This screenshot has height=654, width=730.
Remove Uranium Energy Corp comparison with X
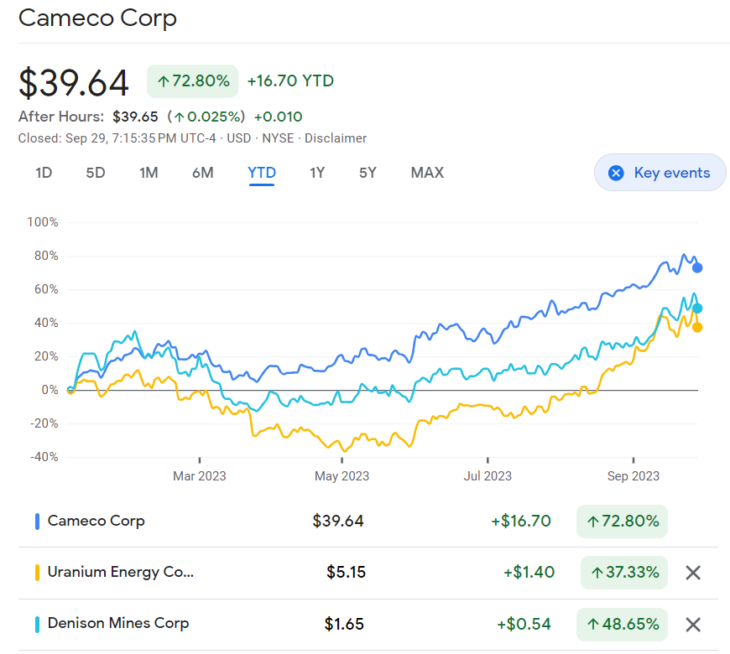tap(692, 573)
